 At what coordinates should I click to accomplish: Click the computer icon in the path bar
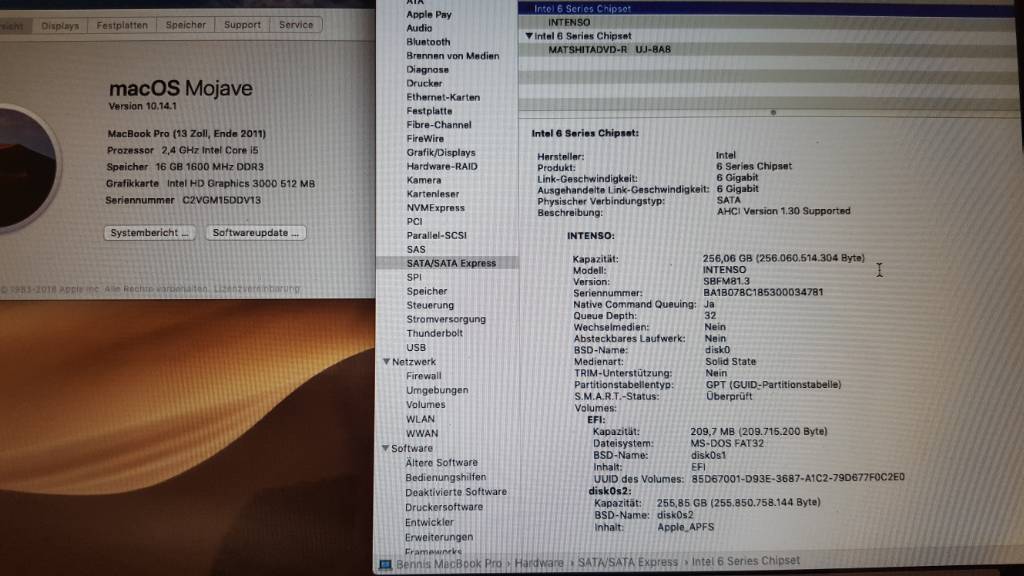385,564
